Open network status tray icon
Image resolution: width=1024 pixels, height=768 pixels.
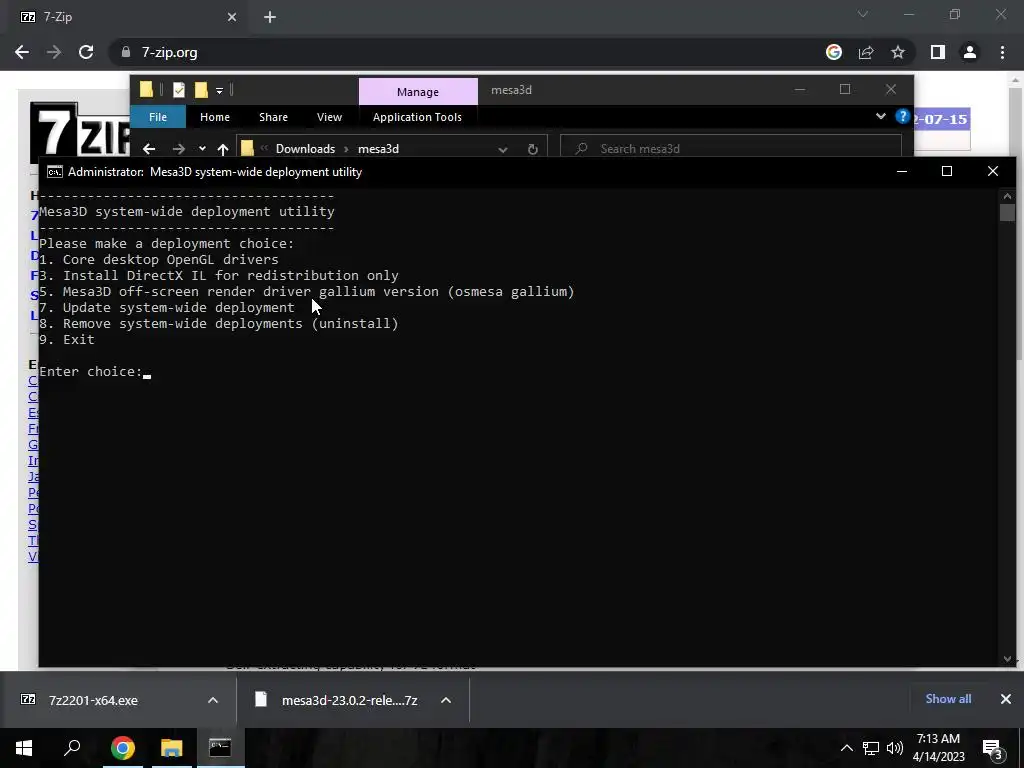point(871,748)
